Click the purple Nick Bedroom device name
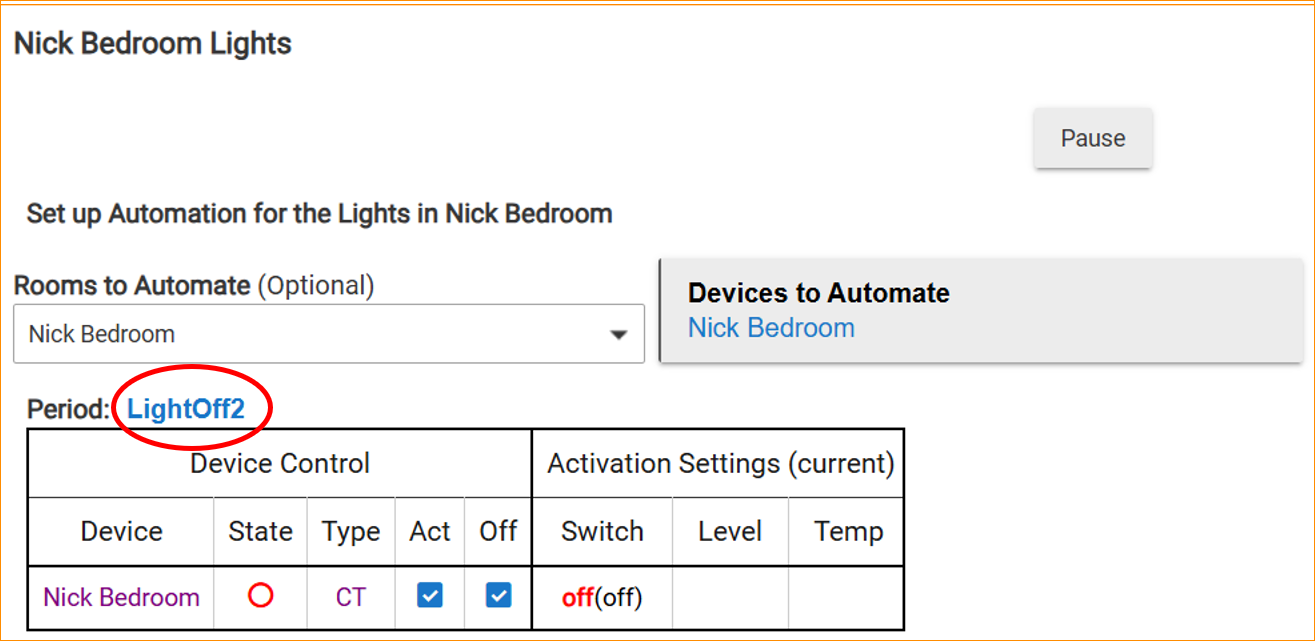This screenshot has width=1315, height=641. pyautogui.click(x=121, y=597)
